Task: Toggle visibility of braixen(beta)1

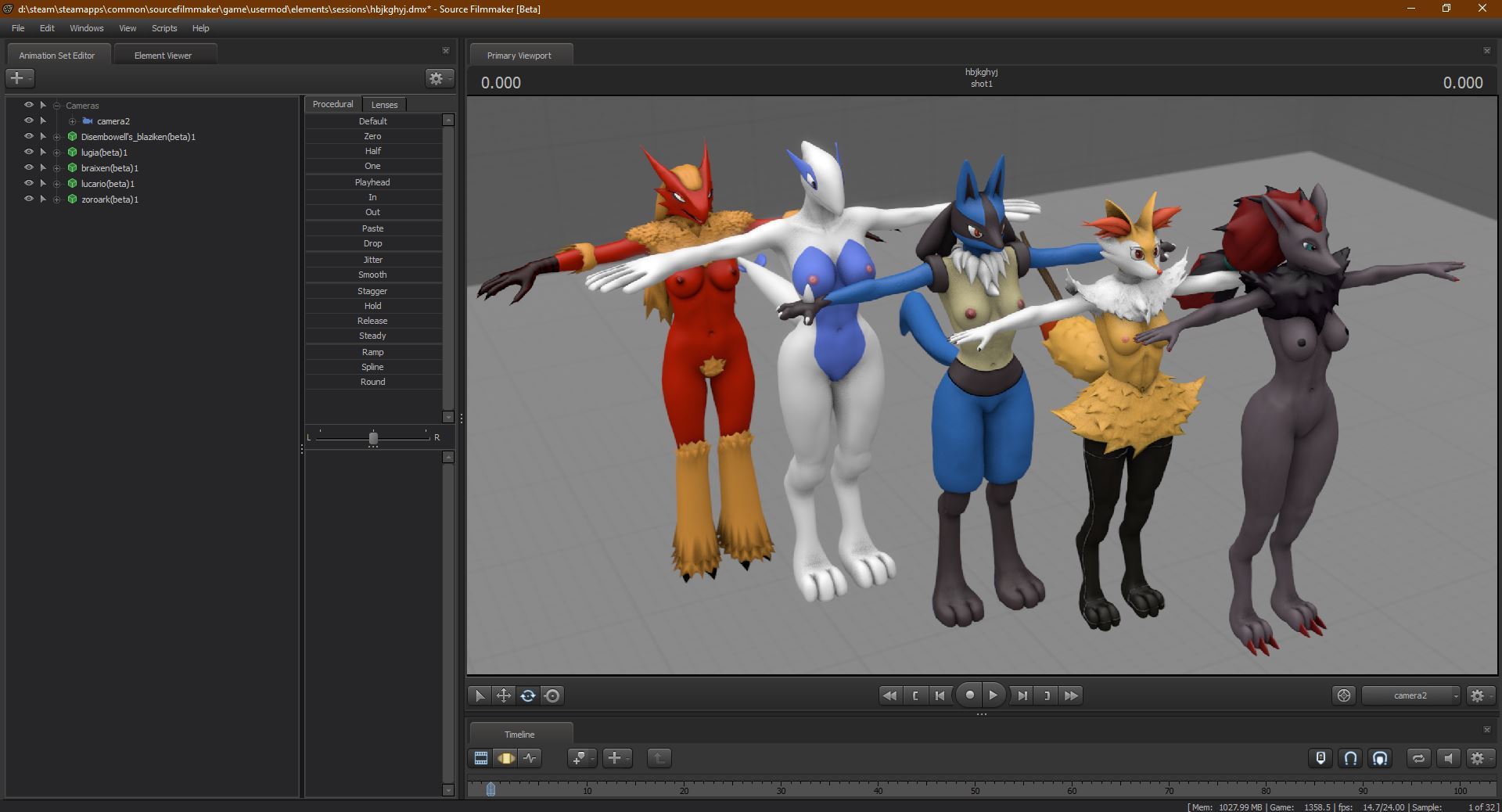Action: (28, 167)
